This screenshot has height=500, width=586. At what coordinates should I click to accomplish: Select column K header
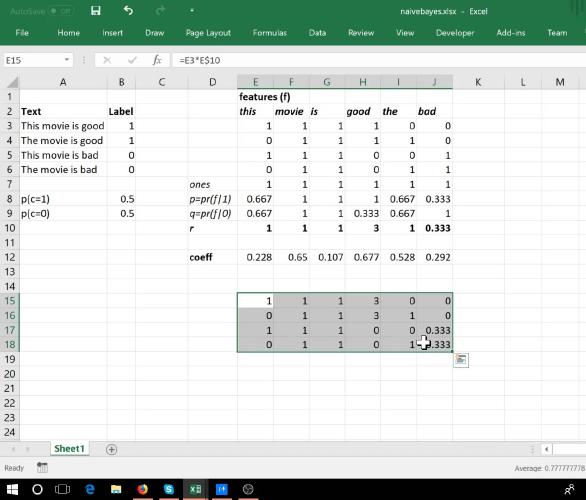tap(478, 82)
